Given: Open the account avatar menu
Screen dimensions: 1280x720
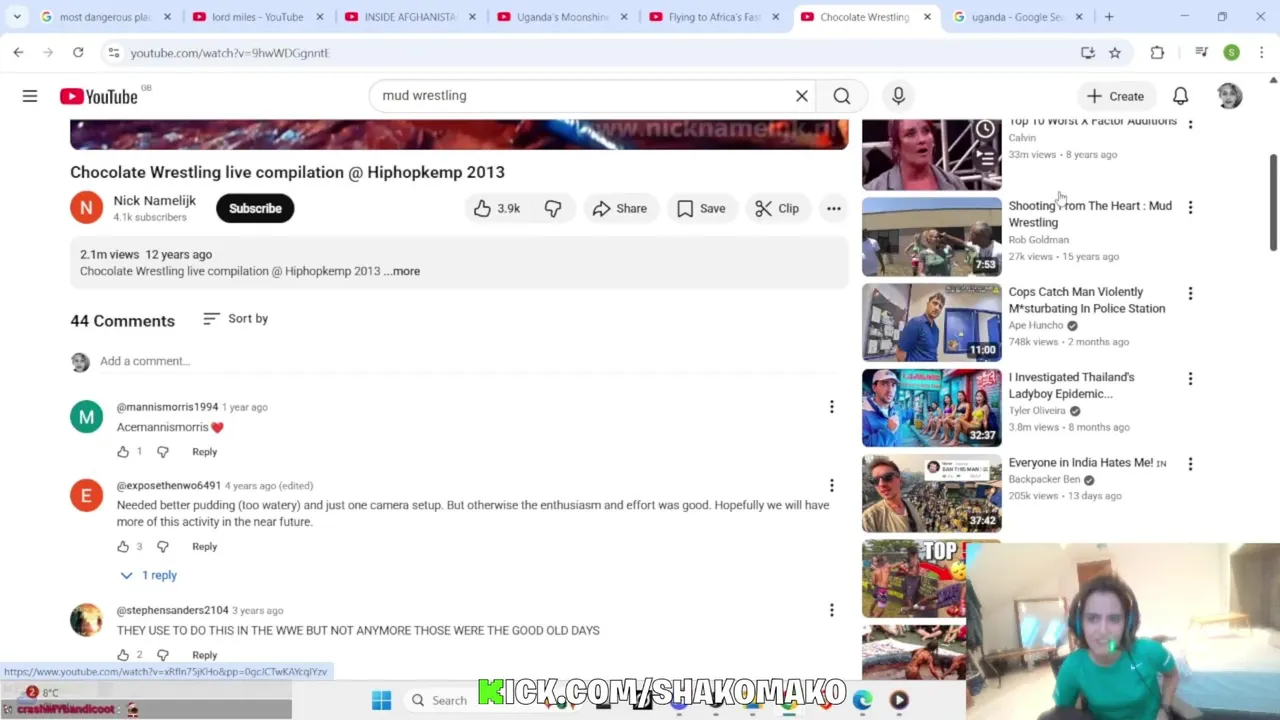Looking at the screenshot, I should [1230, 96].
